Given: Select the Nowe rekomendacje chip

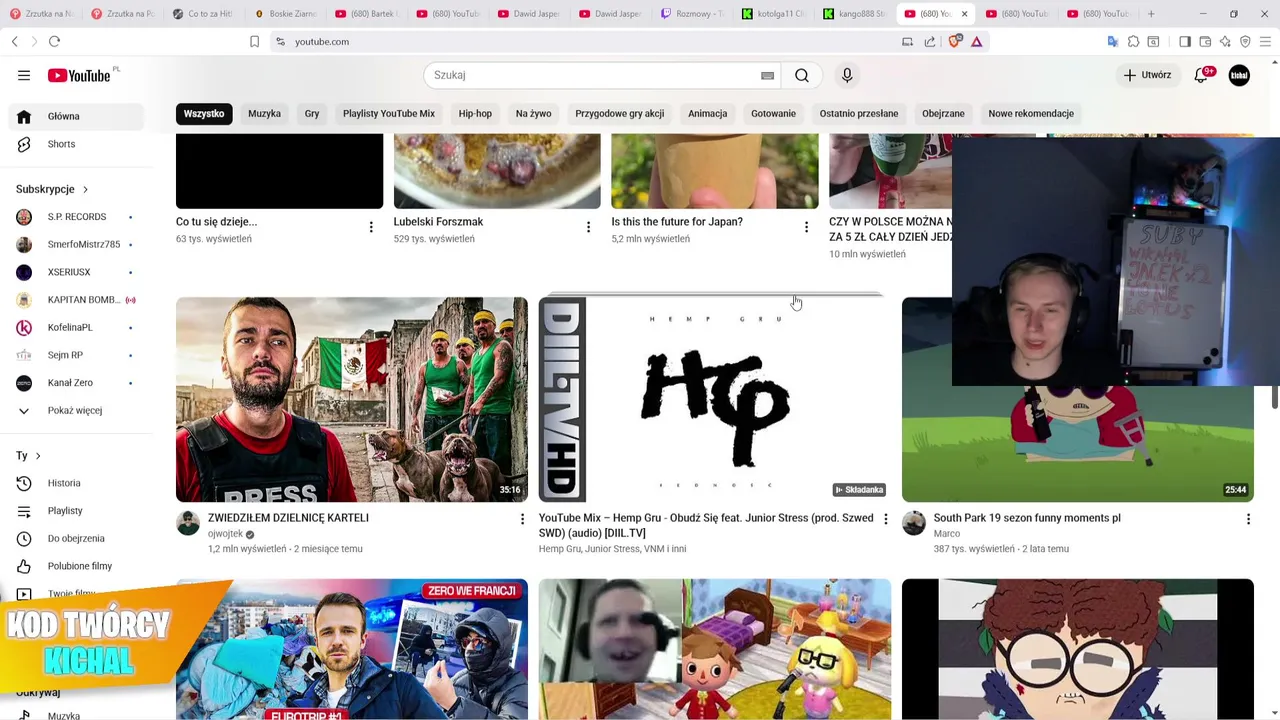Looking at the screenshot, I should (1031, 113).
